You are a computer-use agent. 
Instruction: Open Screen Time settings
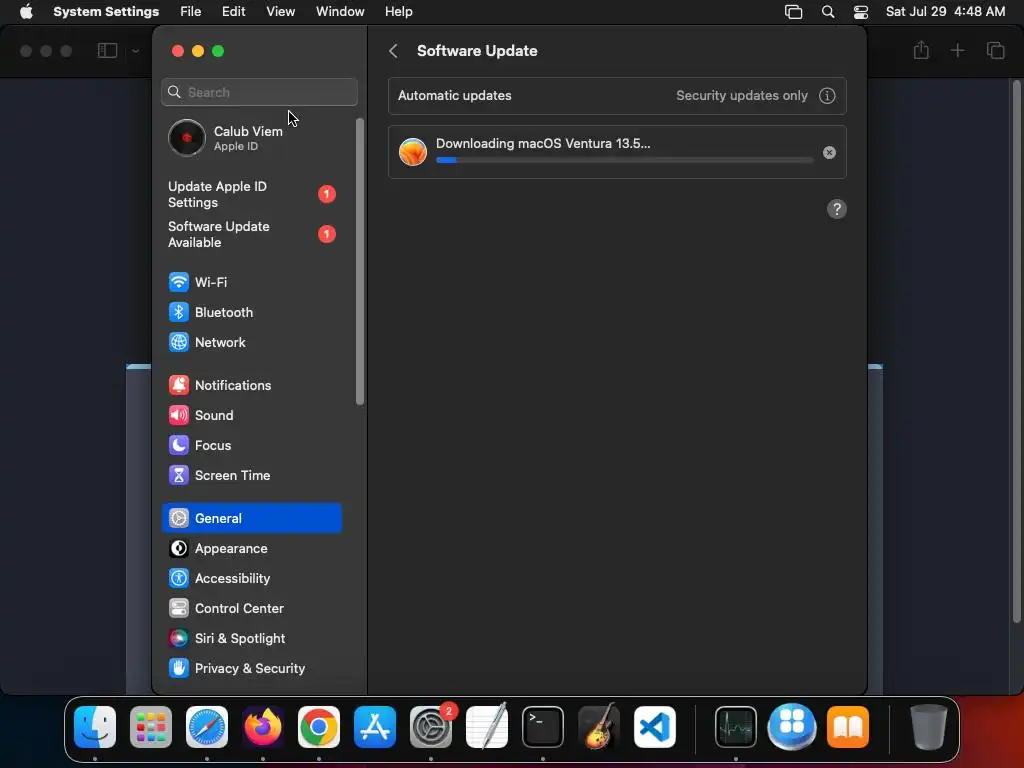[251, 475]
